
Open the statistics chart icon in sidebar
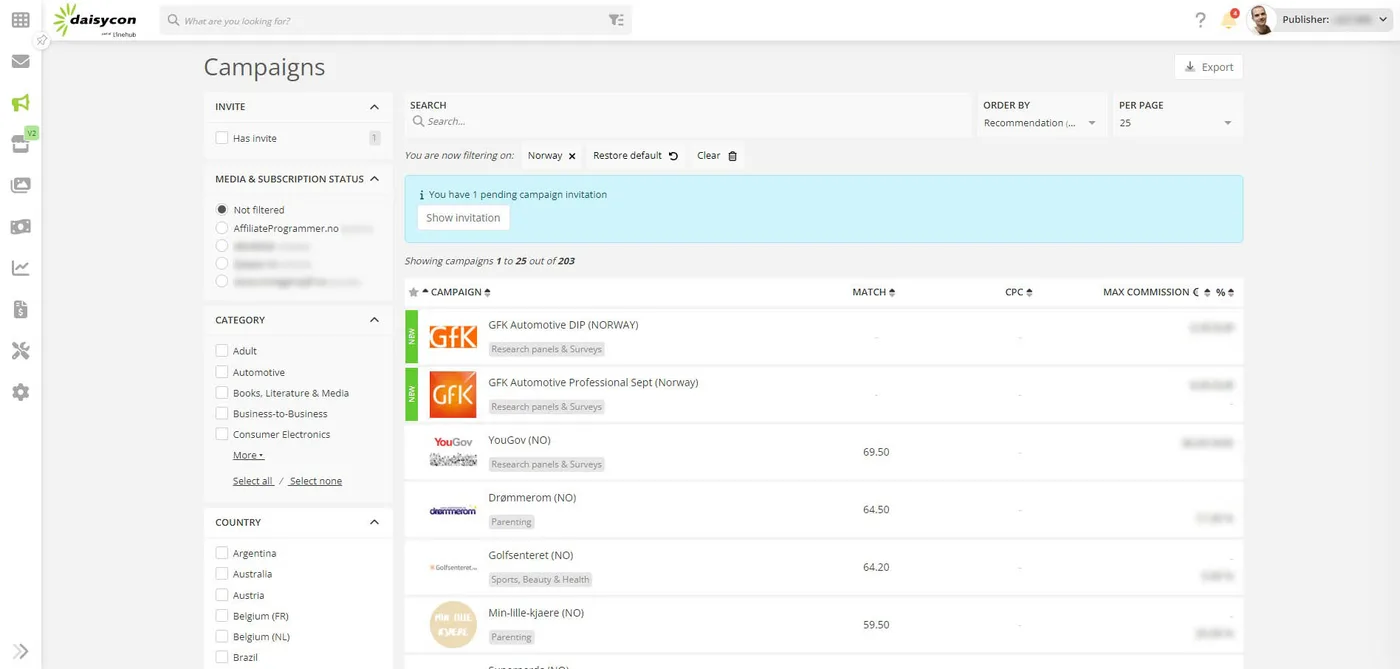pos(20,268)
